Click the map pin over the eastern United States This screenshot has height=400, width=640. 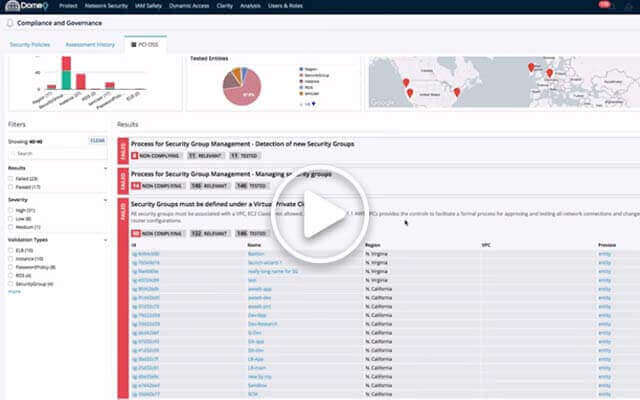(x=456, y=92)
